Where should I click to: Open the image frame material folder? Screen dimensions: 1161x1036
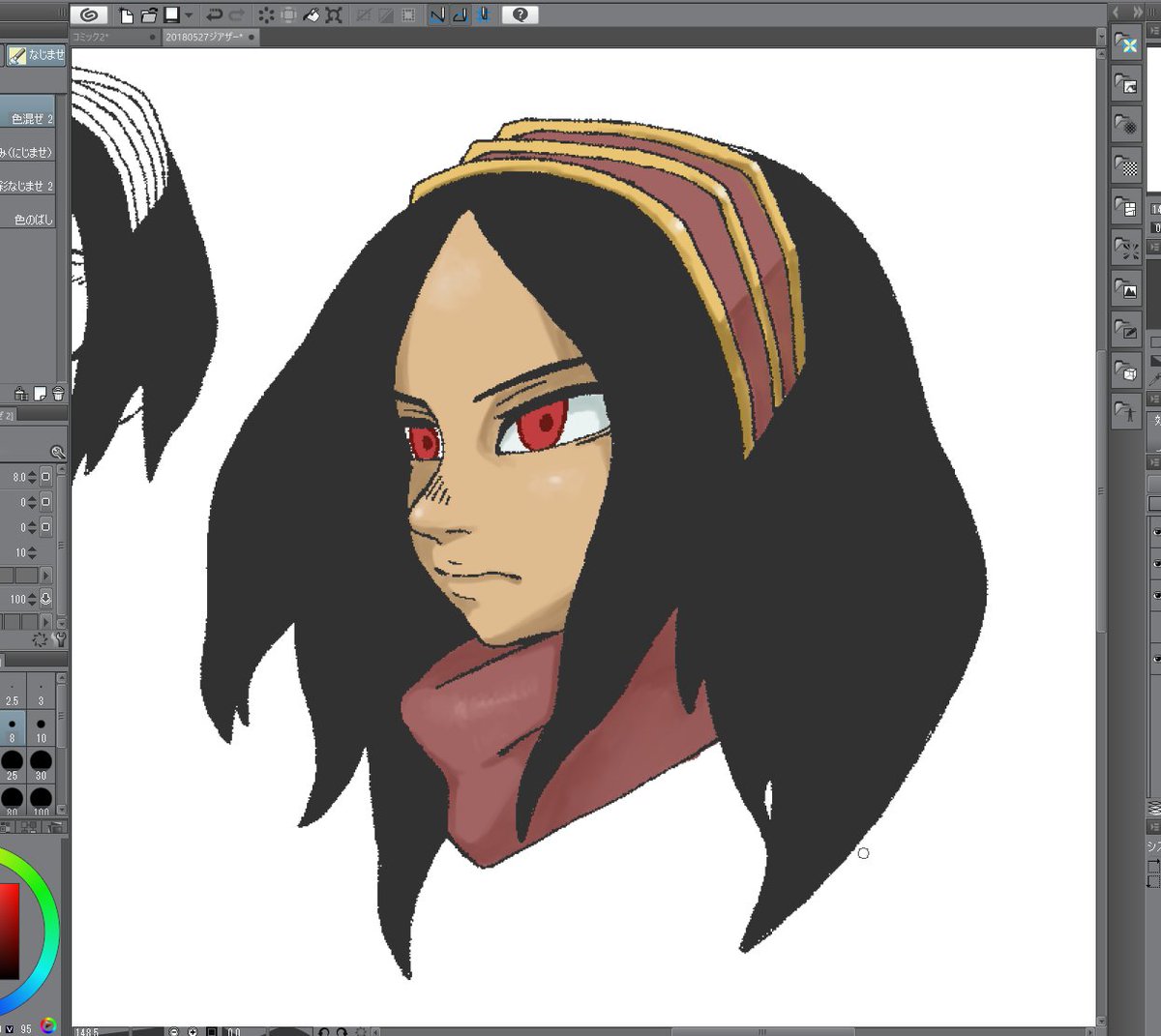point(1126,85)
